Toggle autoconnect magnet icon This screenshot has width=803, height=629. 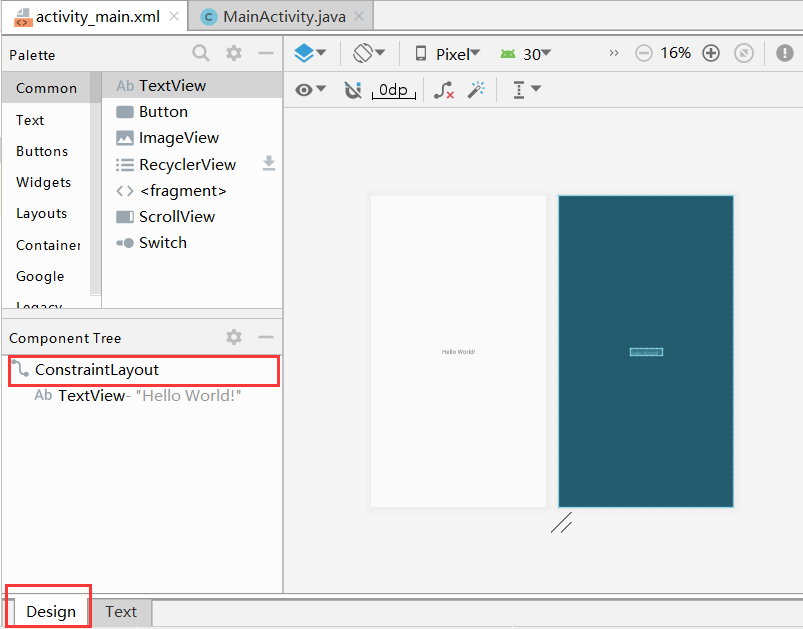pos(352,90)
